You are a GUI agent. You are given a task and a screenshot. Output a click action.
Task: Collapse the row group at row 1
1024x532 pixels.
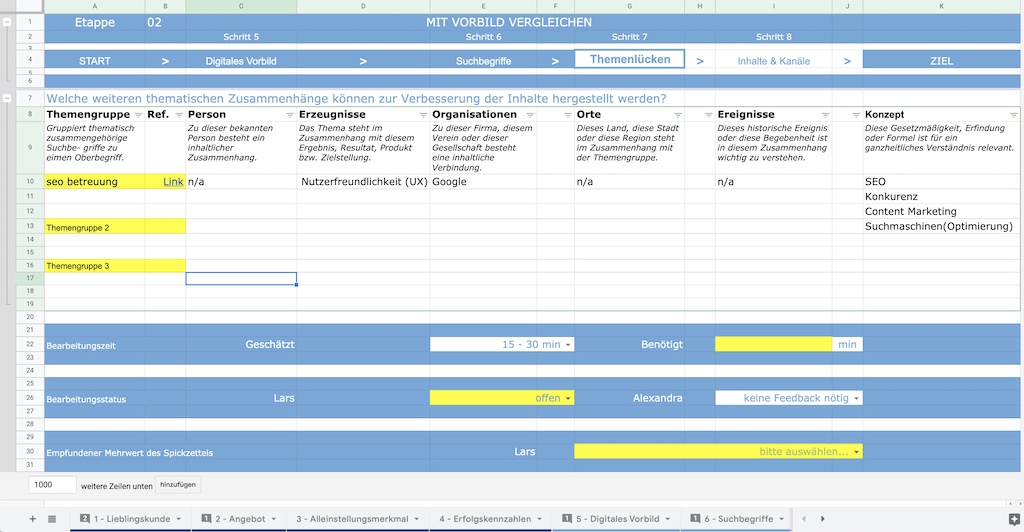pyautogui.click(x=7, y=22)
